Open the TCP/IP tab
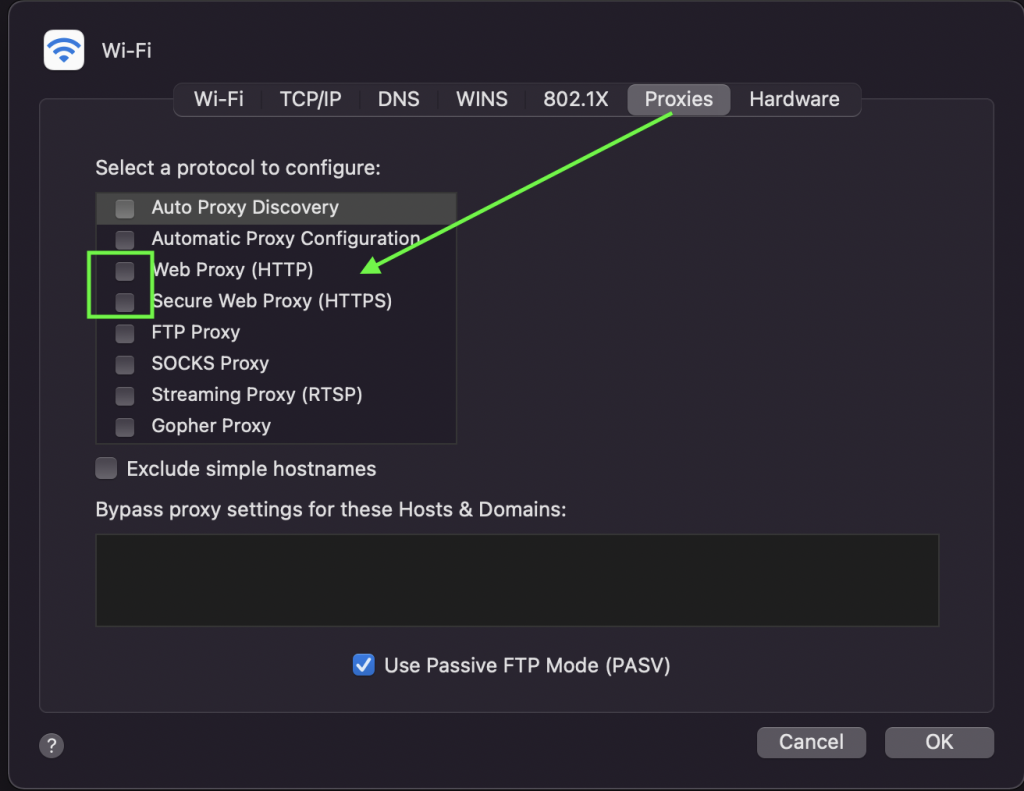This screenshot has width=1024, height=791. [311, 99]
